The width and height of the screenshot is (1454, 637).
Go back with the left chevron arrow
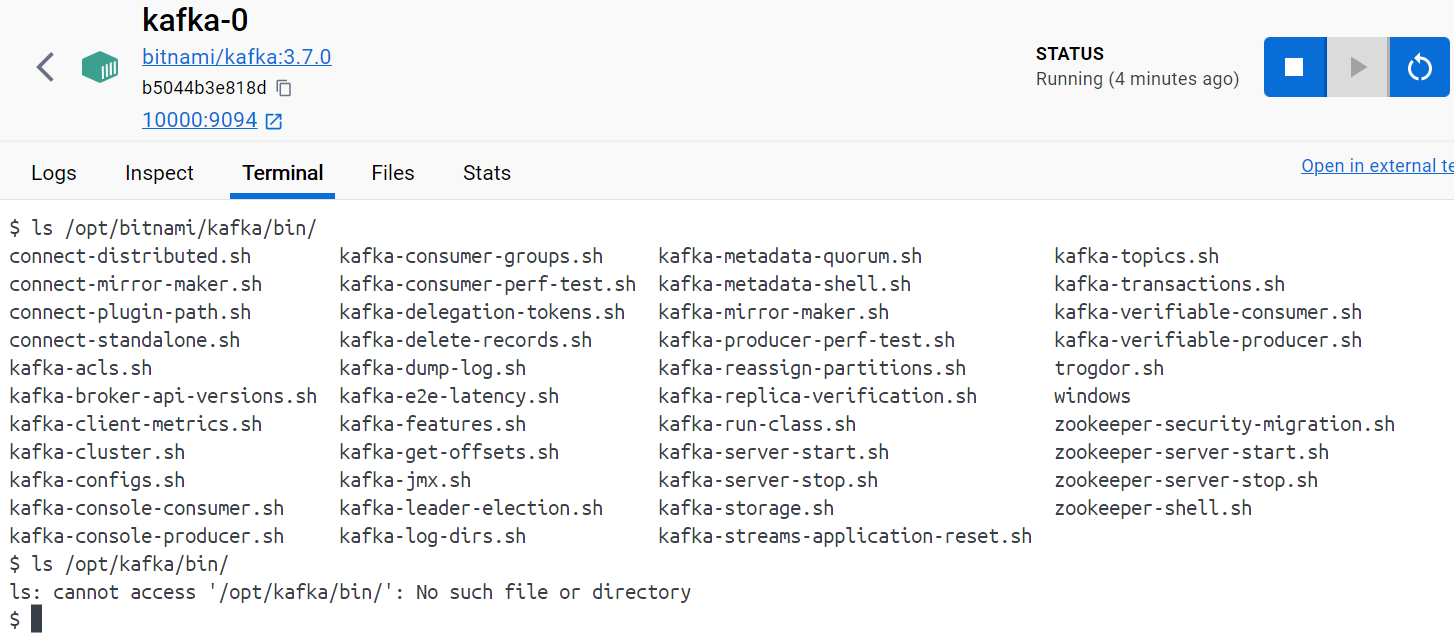click(x=45, y=68)
